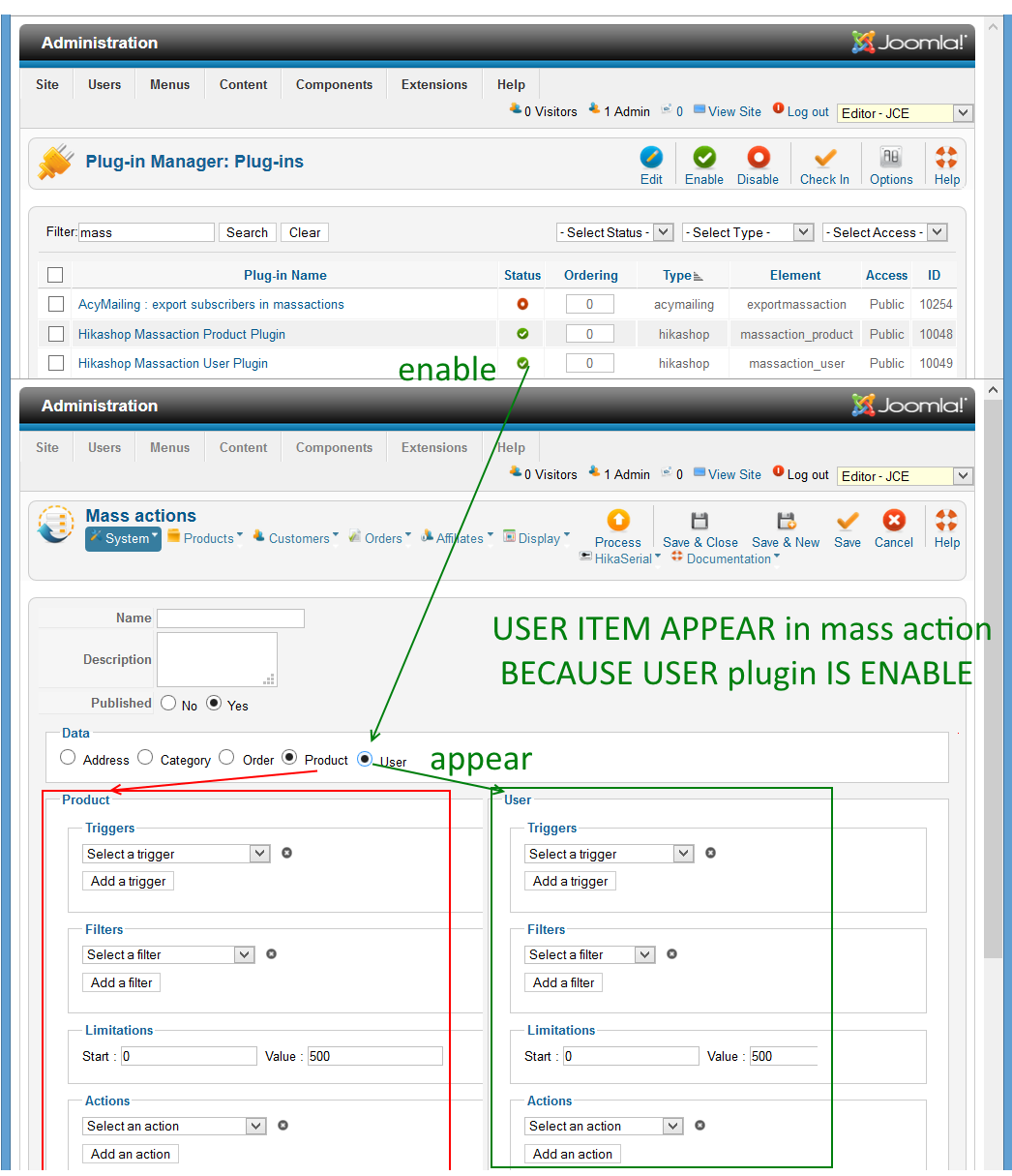Click Help icon in Mass actions toolbar
The height and width of the screenshot is (1176, 1012).
[946, 521]
